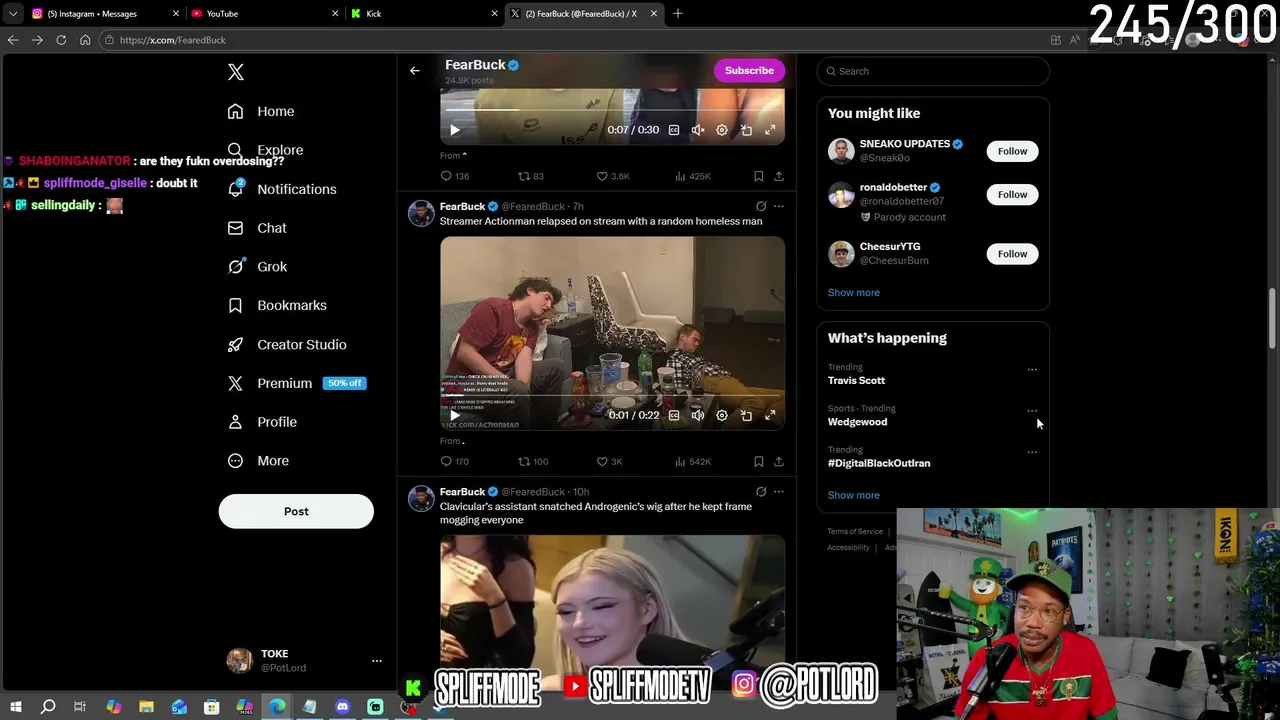Open the Travis Scott trend

click(856, 380)
